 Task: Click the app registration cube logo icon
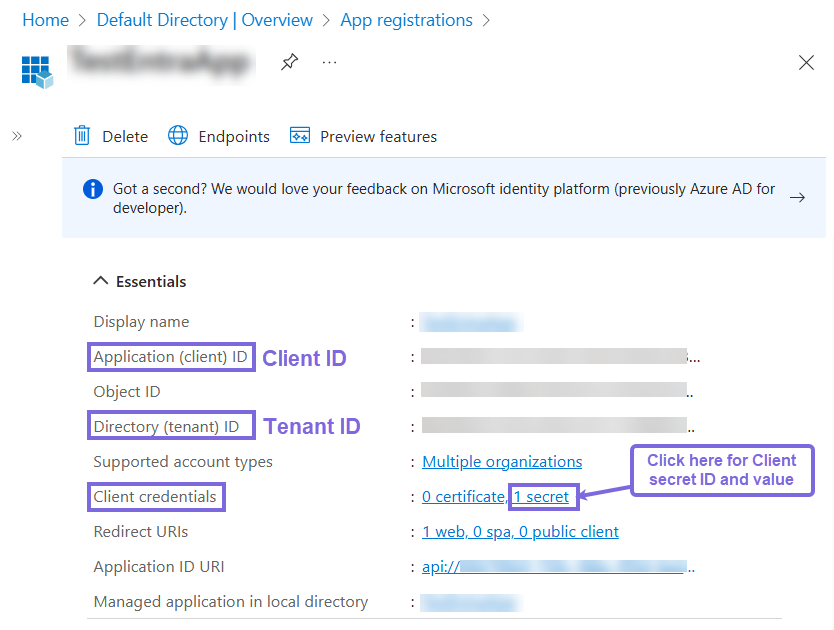[x=37, y=72]
